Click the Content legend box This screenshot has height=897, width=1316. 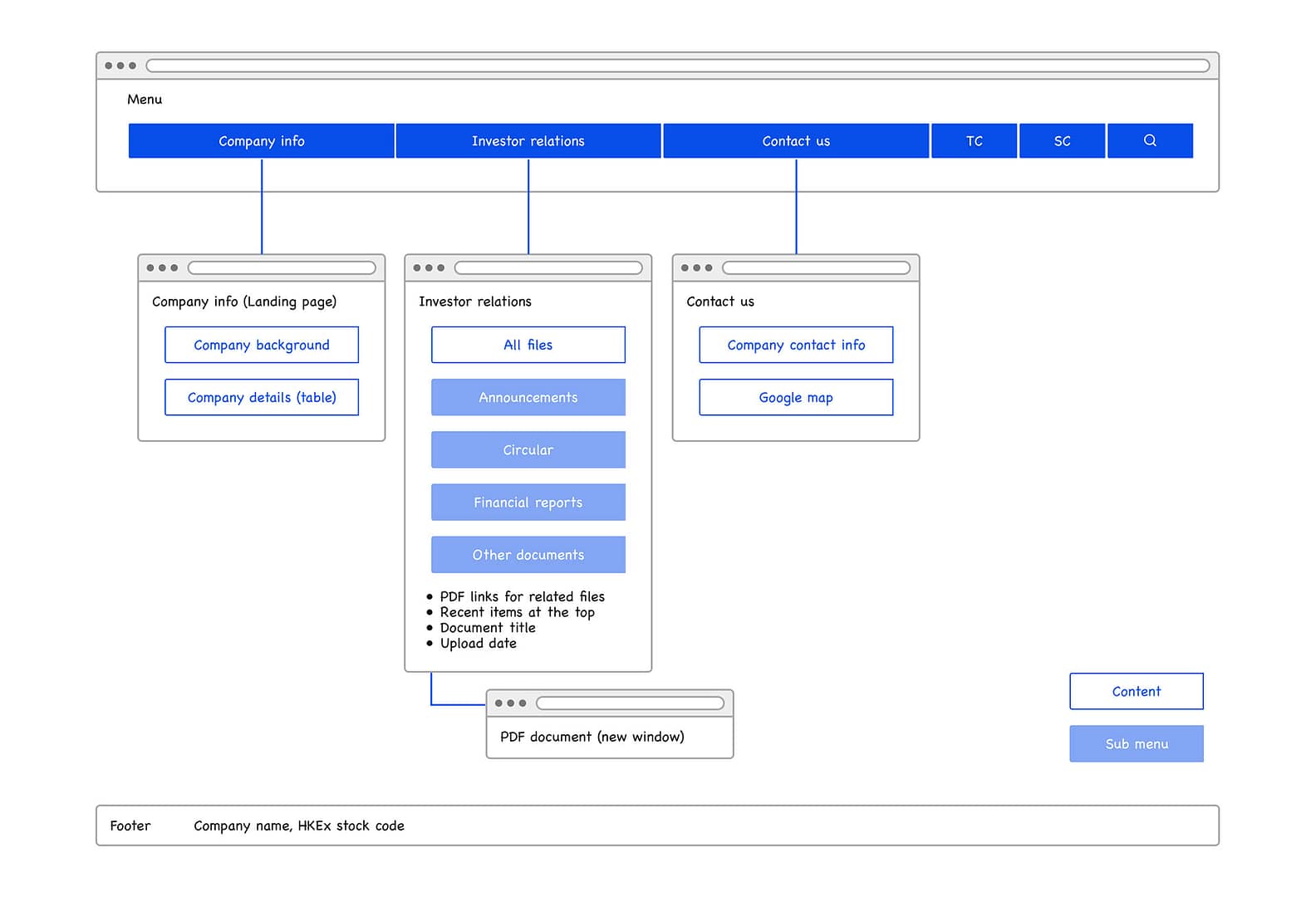tap(1136, 691)
